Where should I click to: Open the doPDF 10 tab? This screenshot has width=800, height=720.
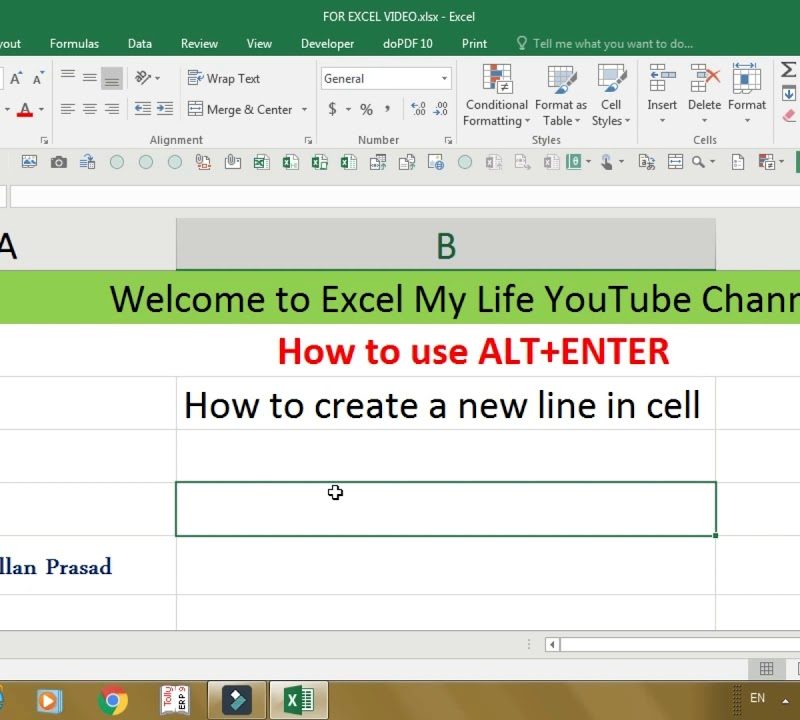pos(408,44)
